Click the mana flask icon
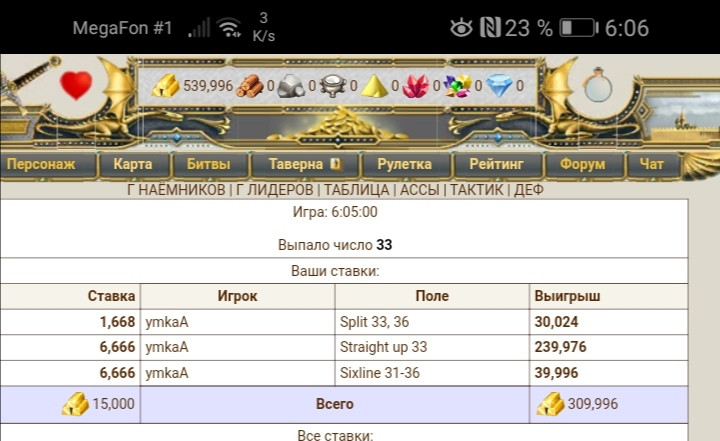720x441 pixels. click(x=597, y=85)
